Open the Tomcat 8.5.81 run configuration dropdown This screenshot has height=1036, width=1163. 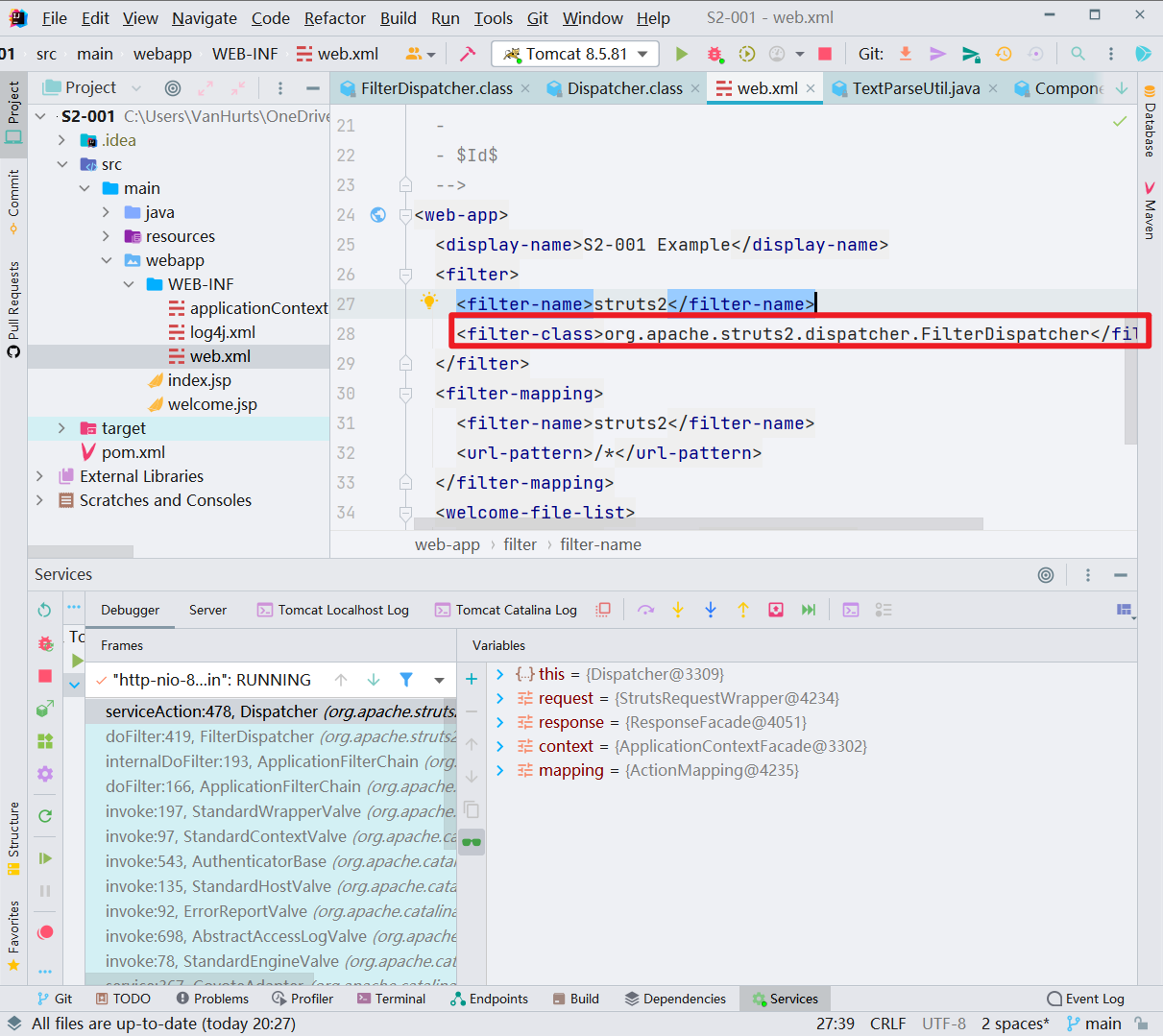pos(575,54)
